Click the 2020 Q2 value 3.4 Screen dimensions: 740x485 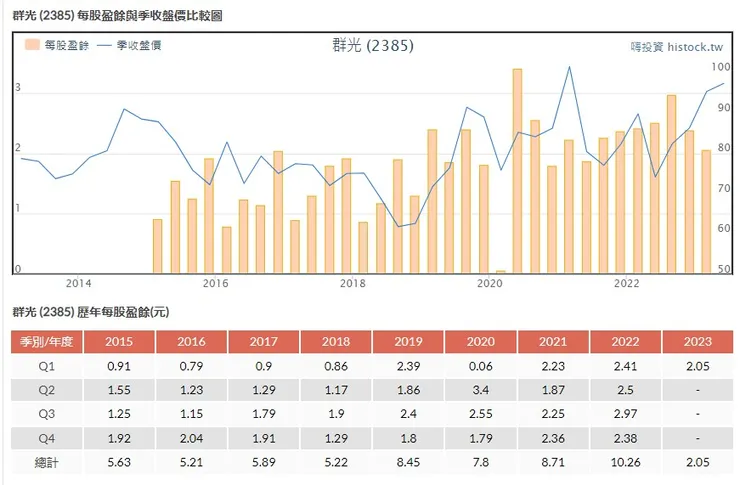(481, 390)
